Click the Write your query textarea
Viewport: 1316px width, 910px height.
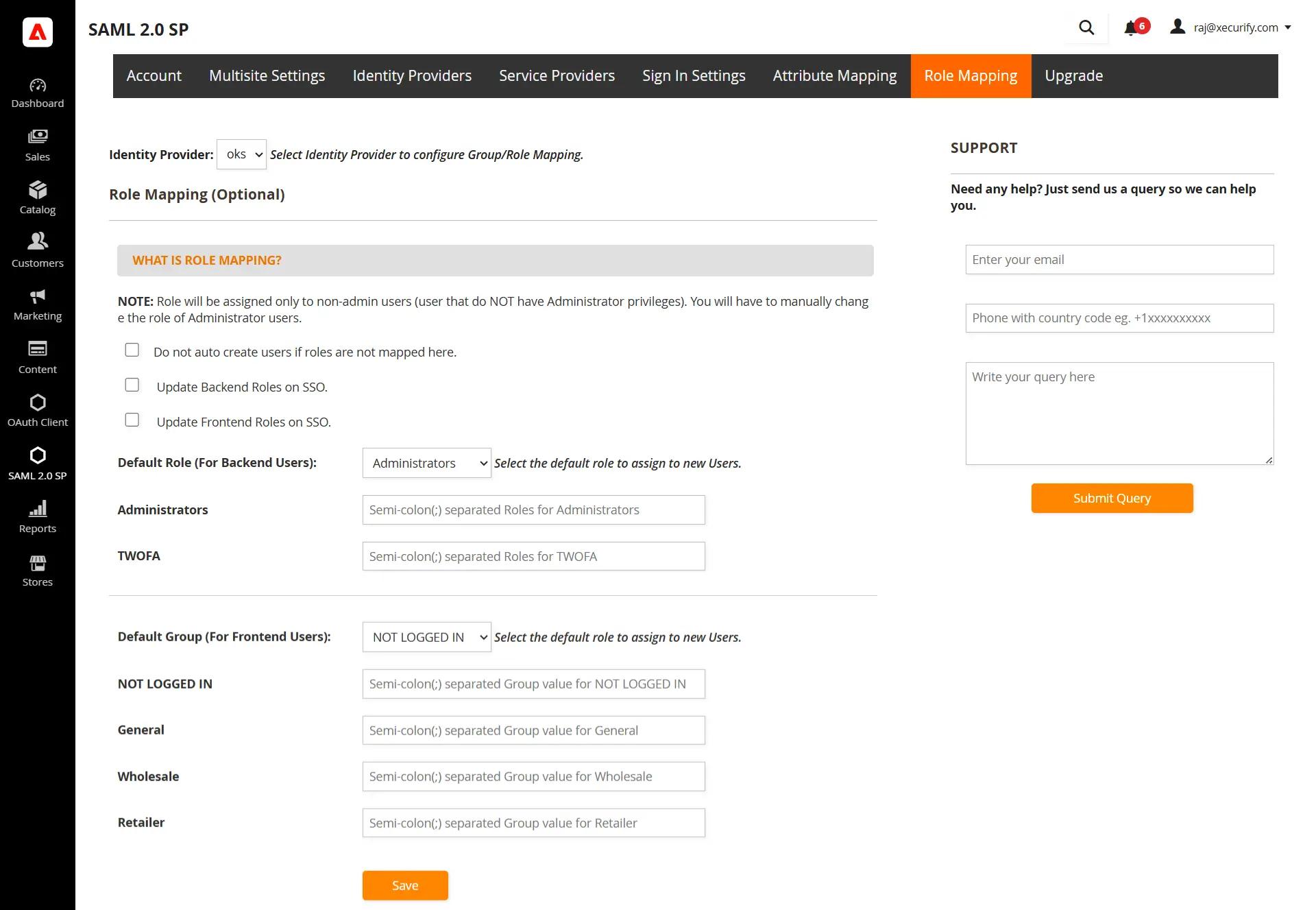coord(1119,414)
